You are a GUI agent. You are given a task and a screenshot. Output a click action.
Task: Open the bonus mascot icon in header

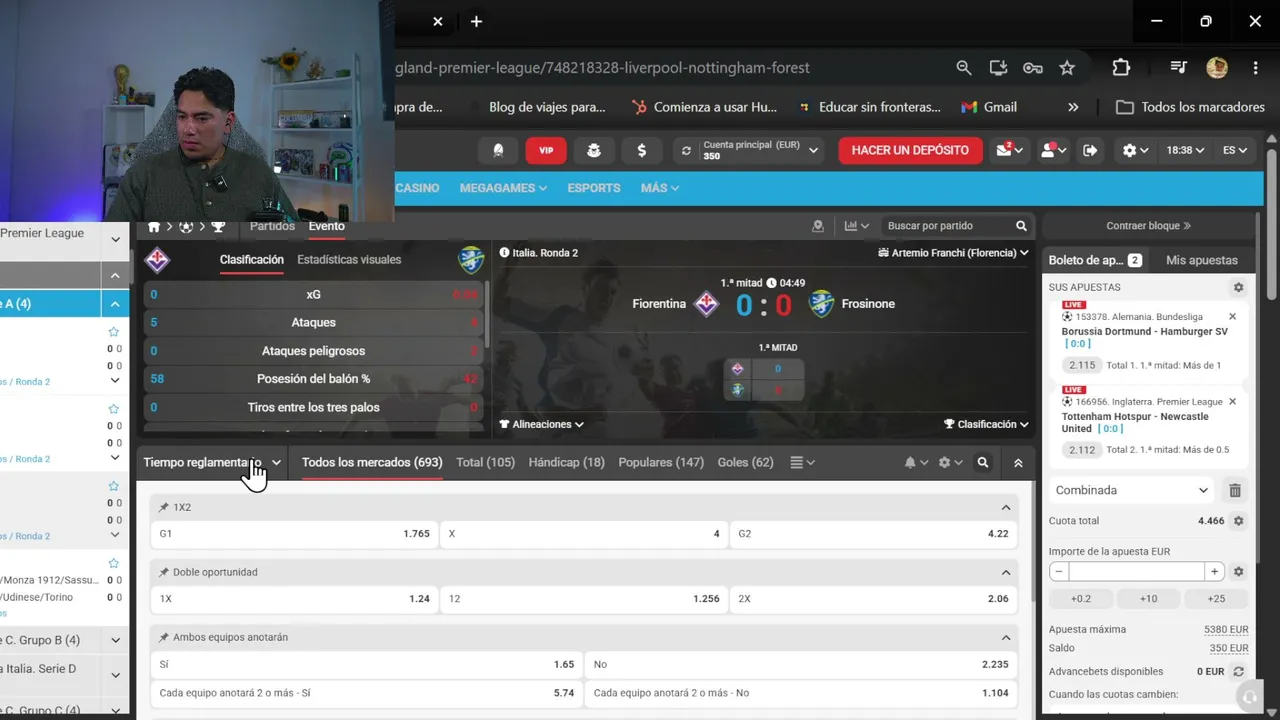[x=594, y=150]
